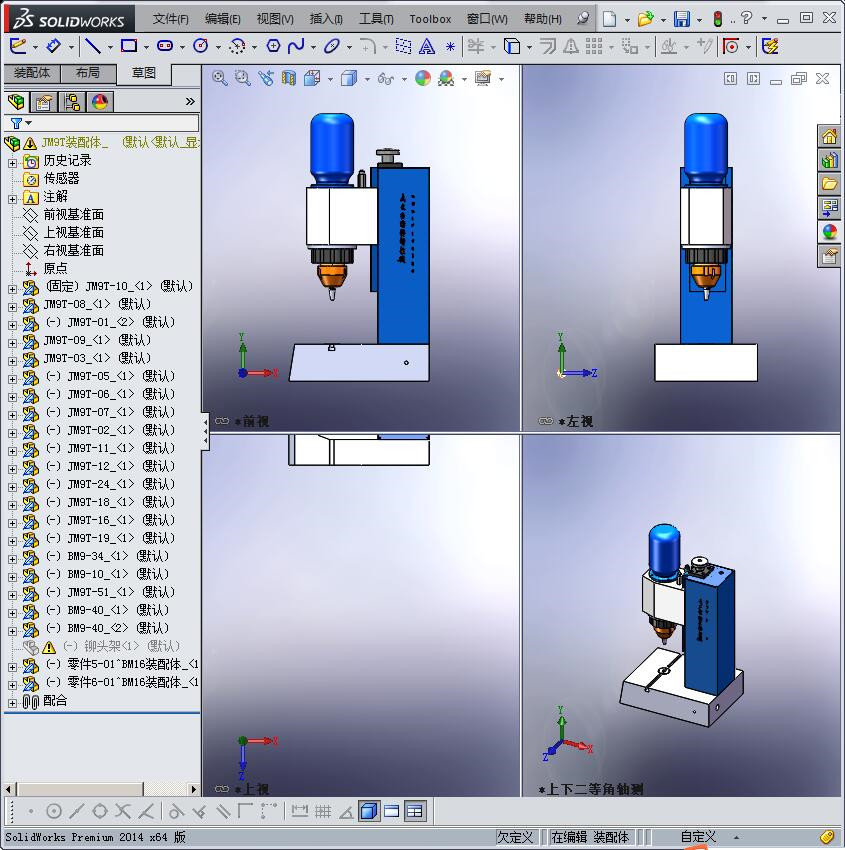Click the Previous View icon
The height and width of the screenshot is (850, 845).
point(266,79)
